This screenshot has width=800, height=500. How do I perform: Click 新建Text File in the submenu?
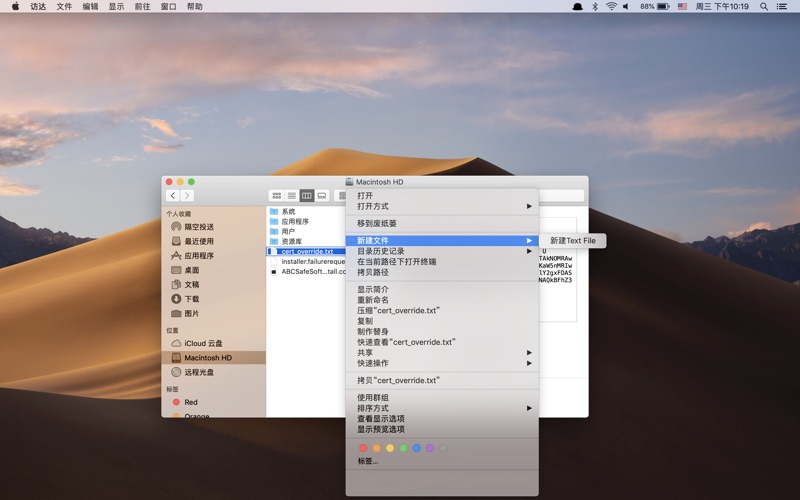pyautogui.click(x=572, y=241)
